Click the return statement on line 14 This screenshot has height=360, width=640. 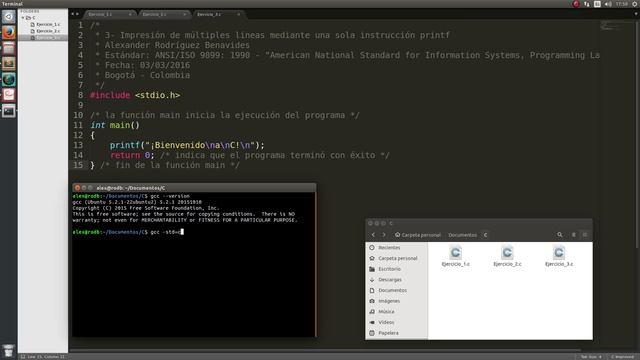point(132,155)
